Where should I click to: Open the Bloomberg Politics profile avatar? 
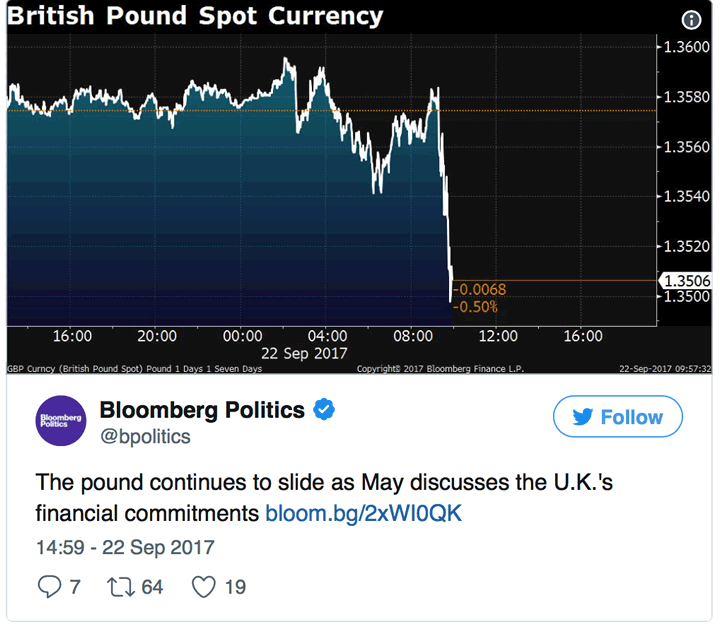[x=61, y=420]
